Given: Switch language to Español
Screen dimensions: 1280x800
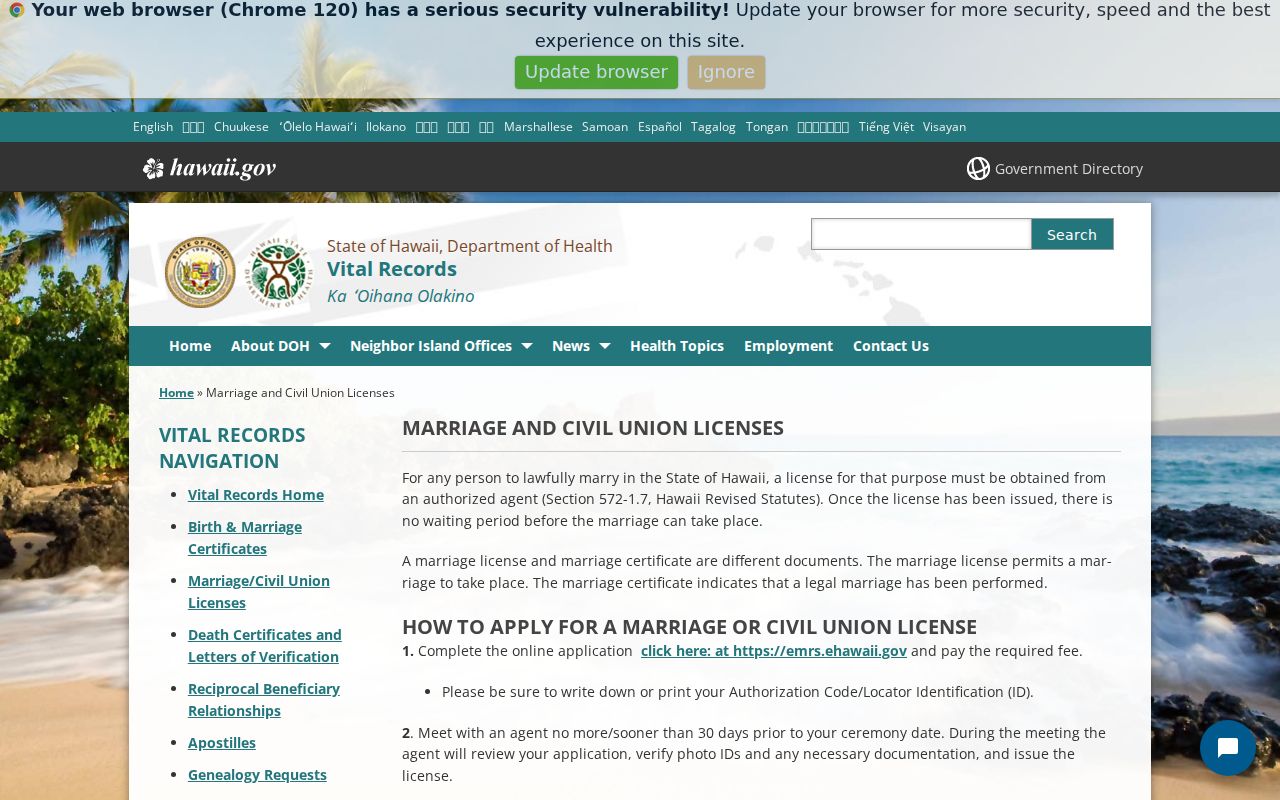Looking at the screenshot, I should click(660, 127).
